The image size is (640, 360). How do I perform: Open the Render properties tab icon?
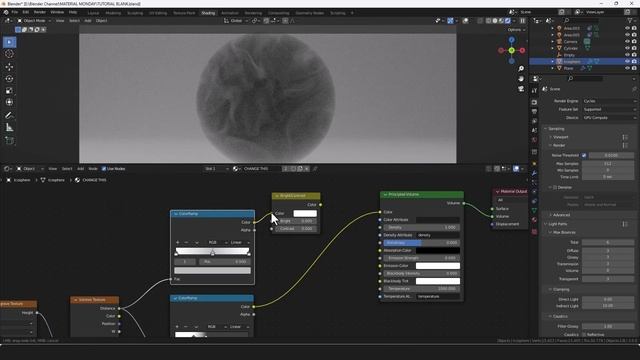534,102
